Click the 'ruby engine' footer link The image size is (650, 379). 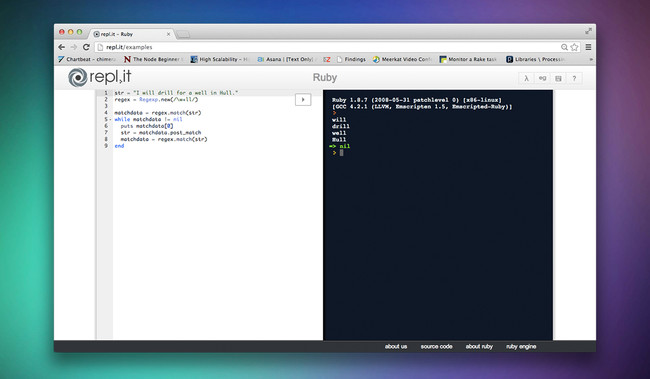pyautogui.click(x=521, y=347)
